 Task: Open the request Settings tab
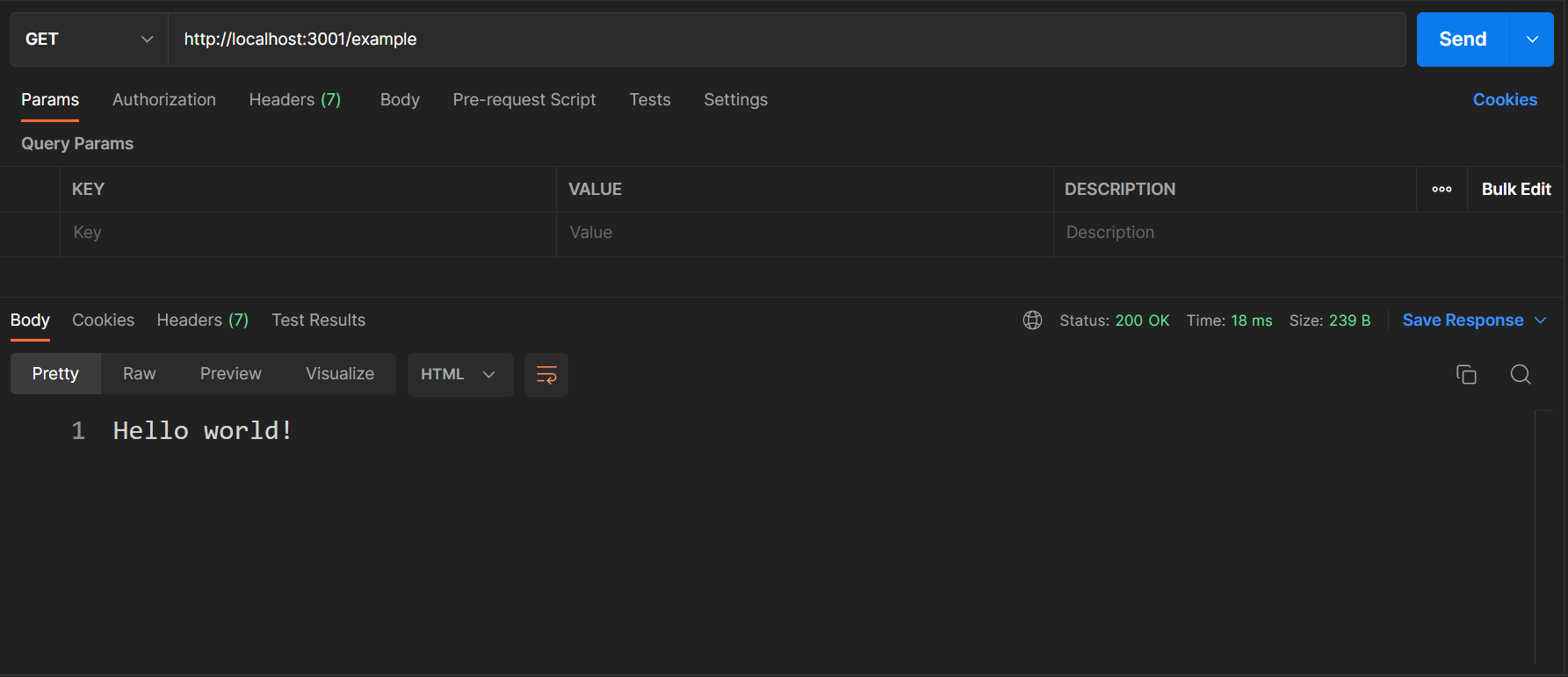736,100
